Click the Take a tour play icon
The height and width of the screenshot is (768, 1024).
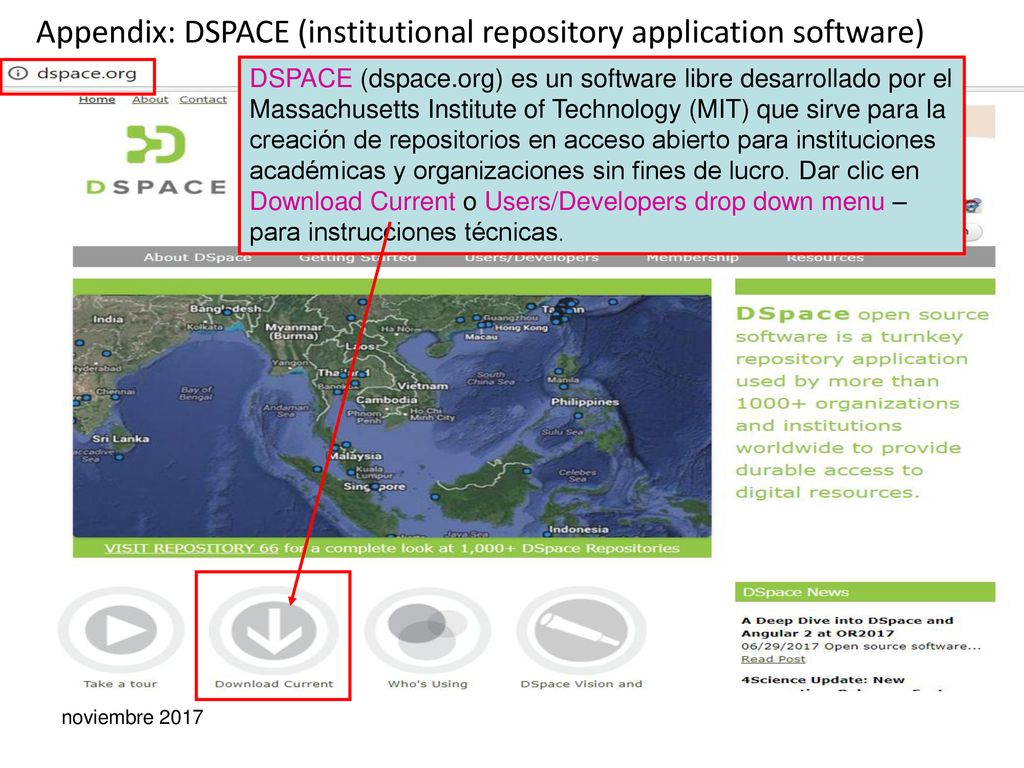(121, 631)
